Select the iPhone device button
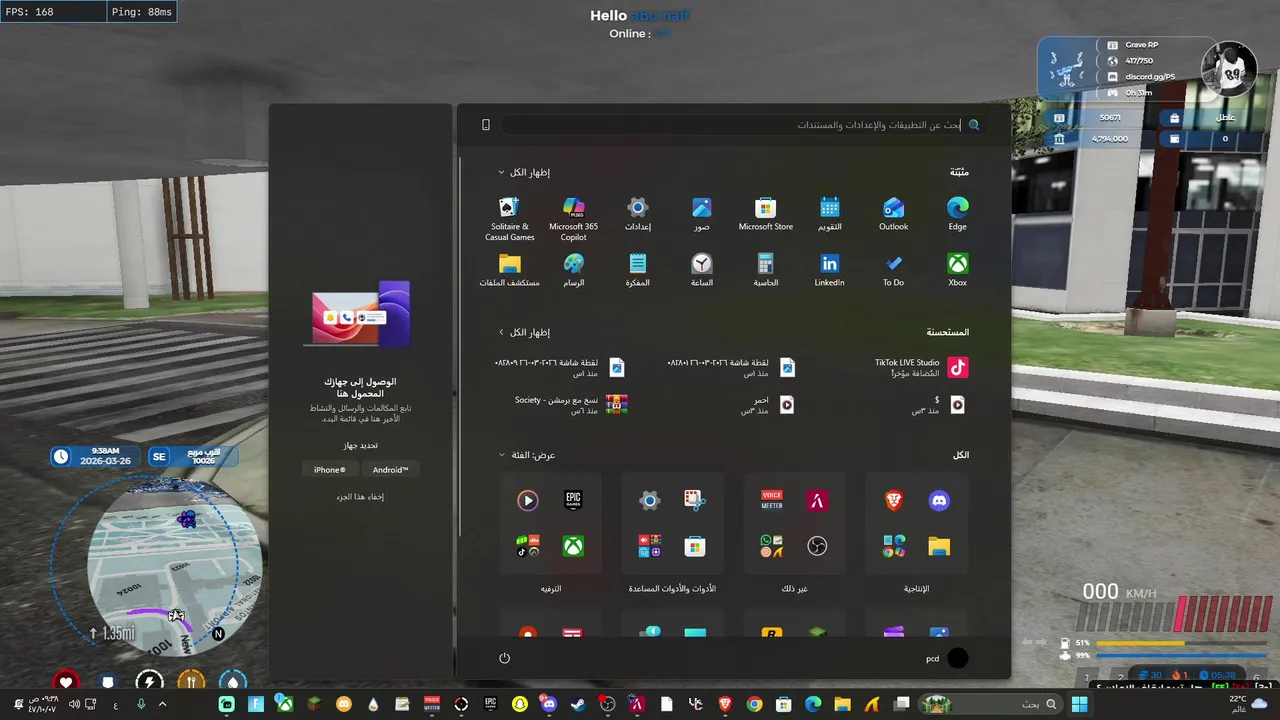This screenshot has width=1280, height=720. point(330,470)
